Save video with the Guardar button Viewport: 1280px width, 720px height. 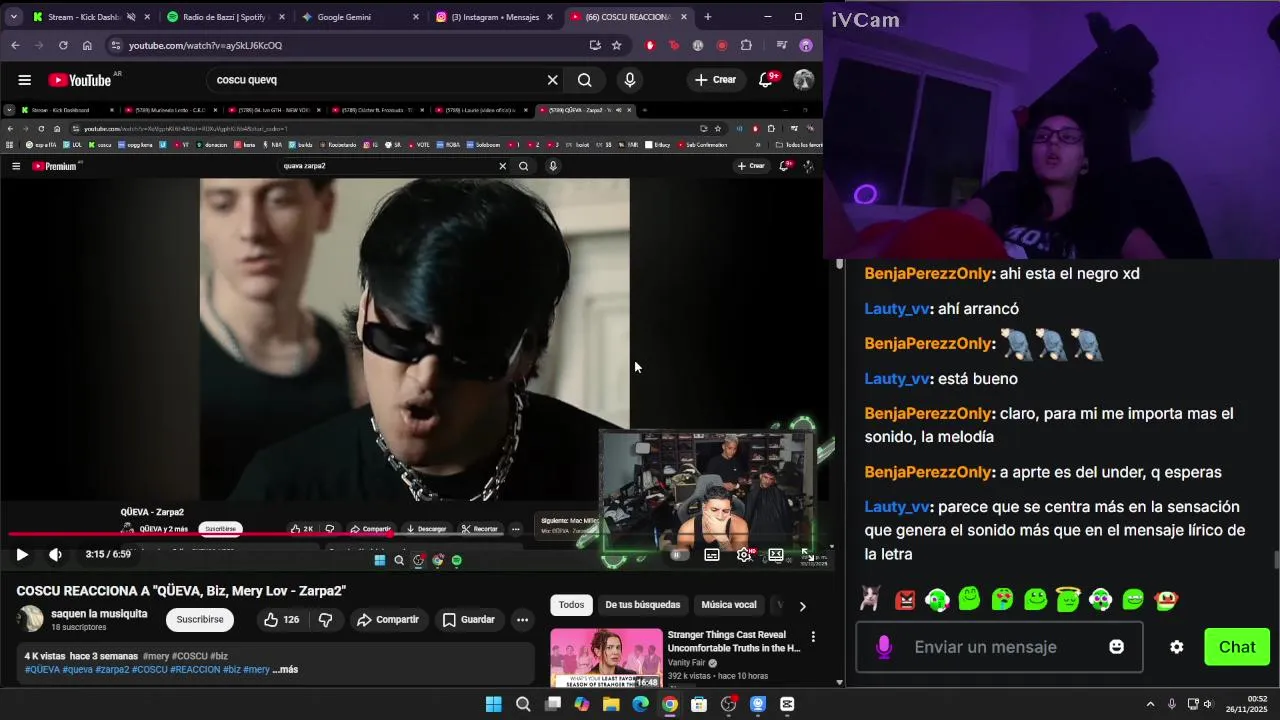coord(469,619)
